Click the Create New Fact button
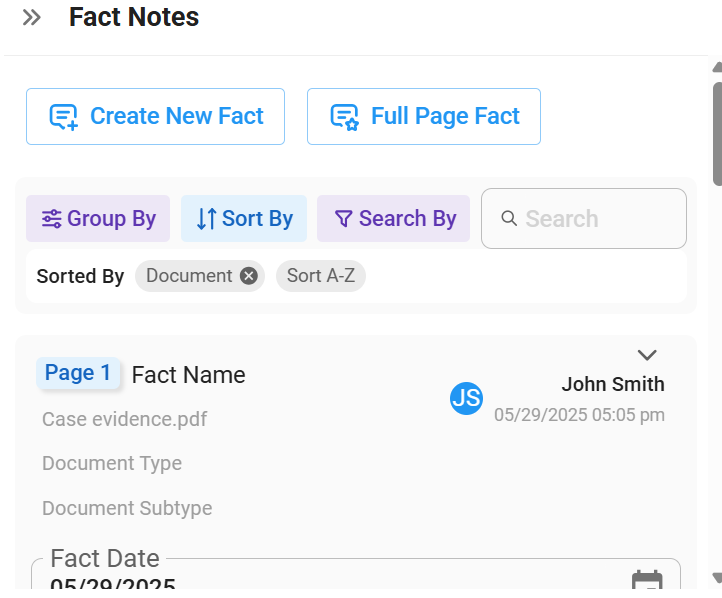The width and height of the screenshot is (722, 598). point(156,116)
